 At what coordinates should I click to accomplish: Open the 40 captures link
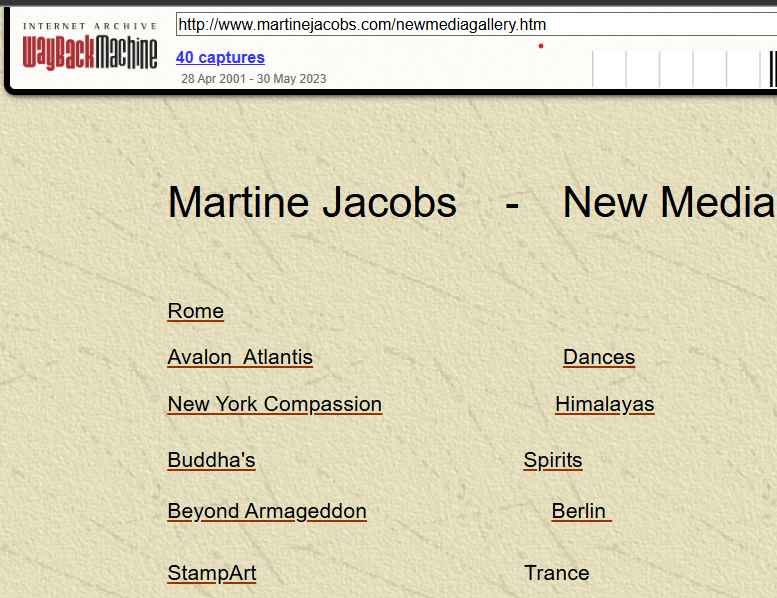[220, 58]
